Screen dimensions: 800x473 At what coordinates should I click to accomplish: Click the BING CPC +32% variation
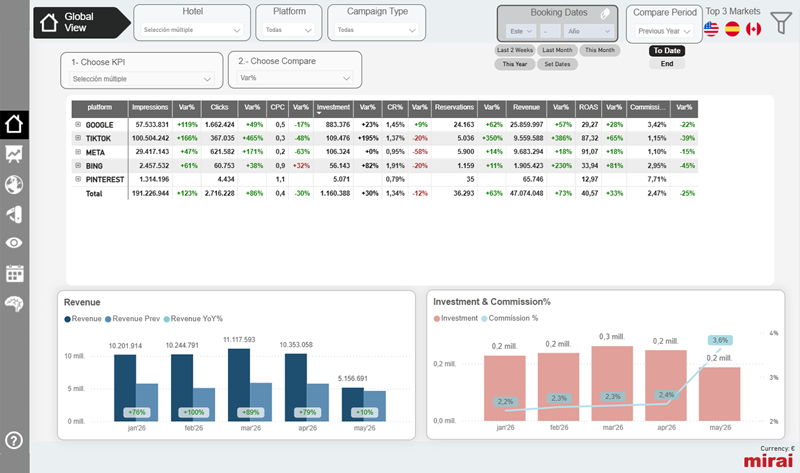(301, 166)
